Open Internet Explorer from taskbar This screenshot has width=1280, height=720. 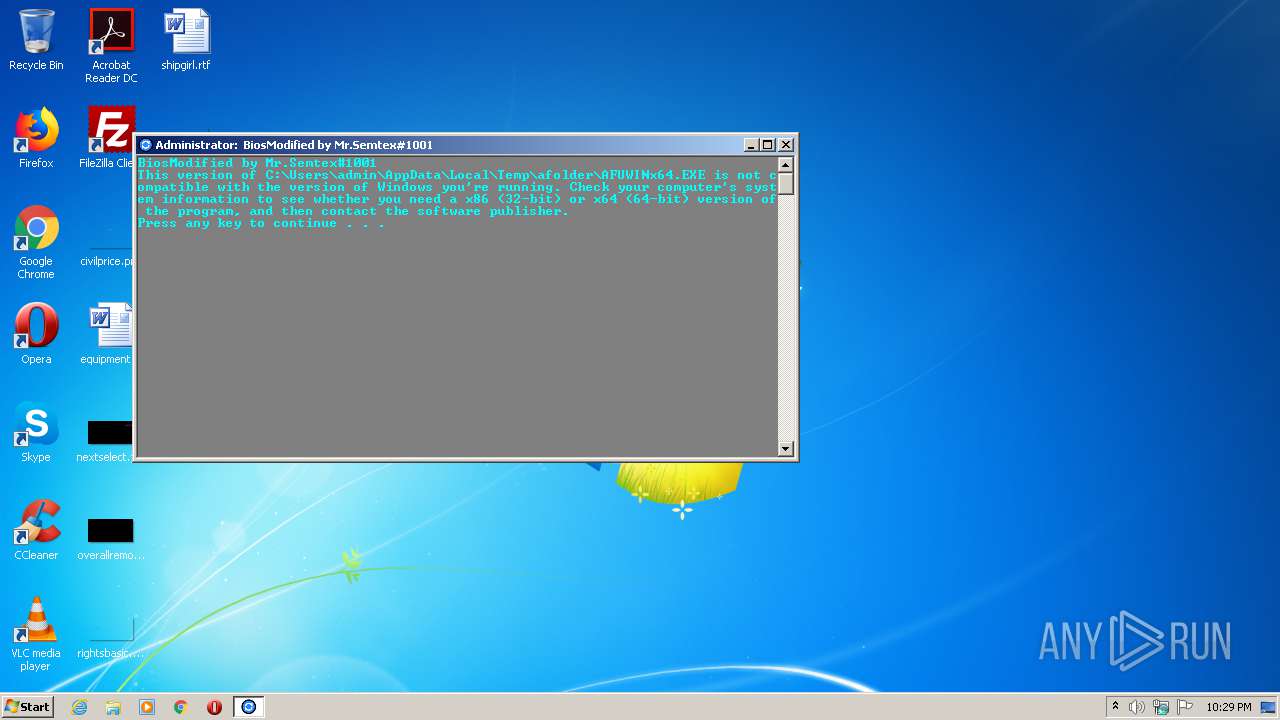[x=79, y=707]
